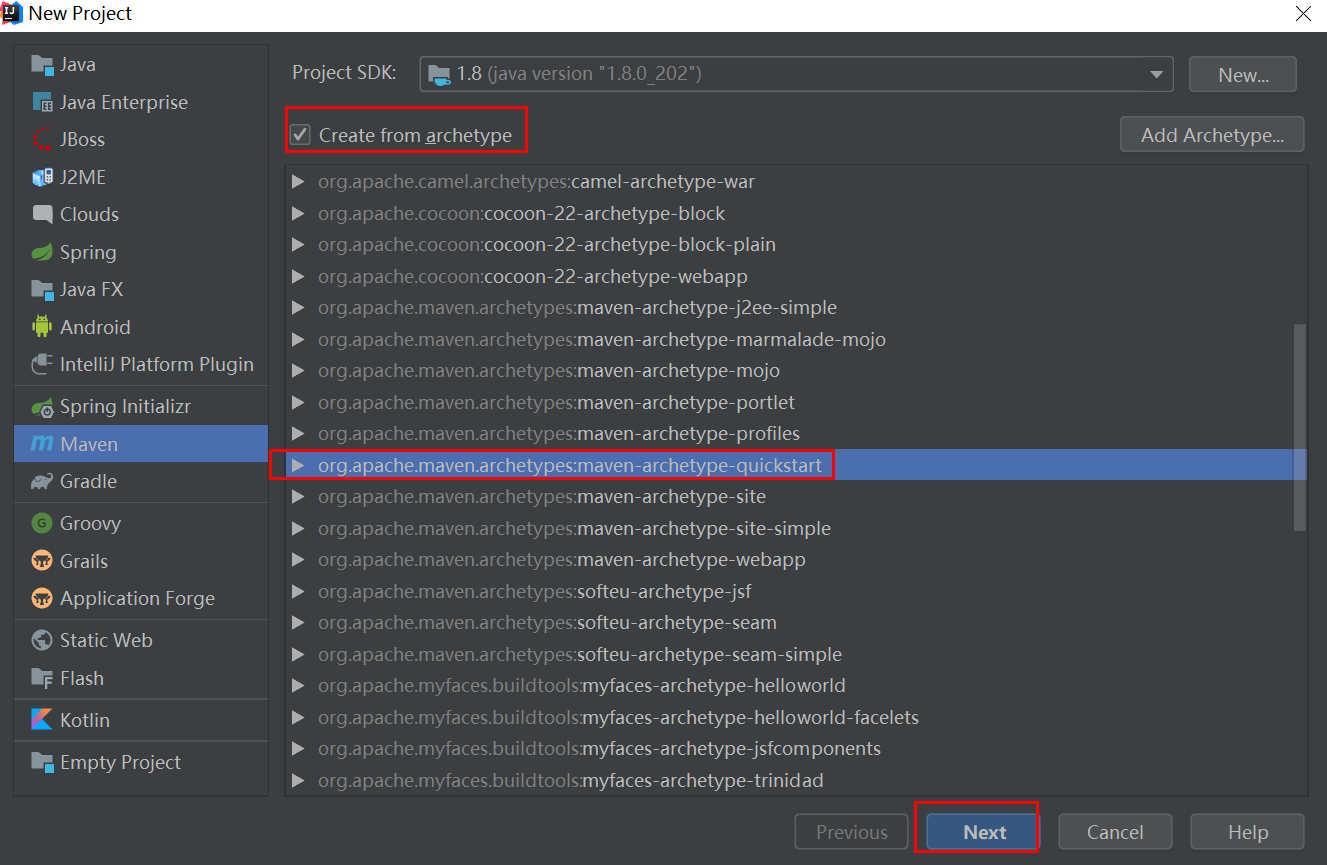Click the Android robot icon
Viewport: 1327px width, 865px height.
(x=42, y=327)
